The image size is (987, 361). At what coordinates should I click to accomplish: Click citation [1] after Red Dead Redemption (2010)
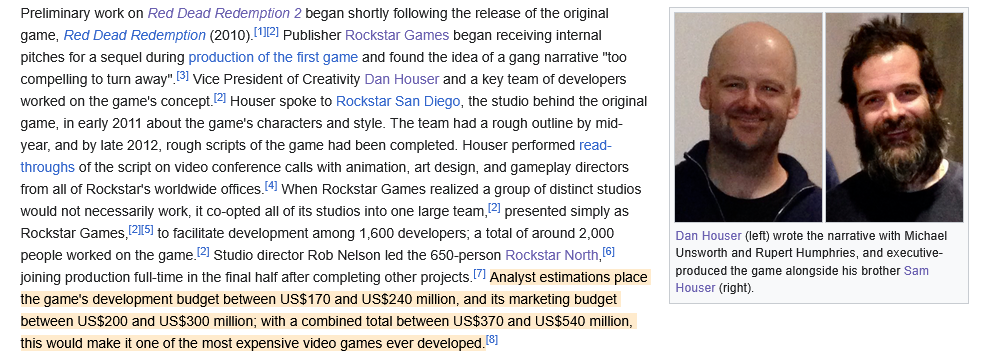coord(260,31)
